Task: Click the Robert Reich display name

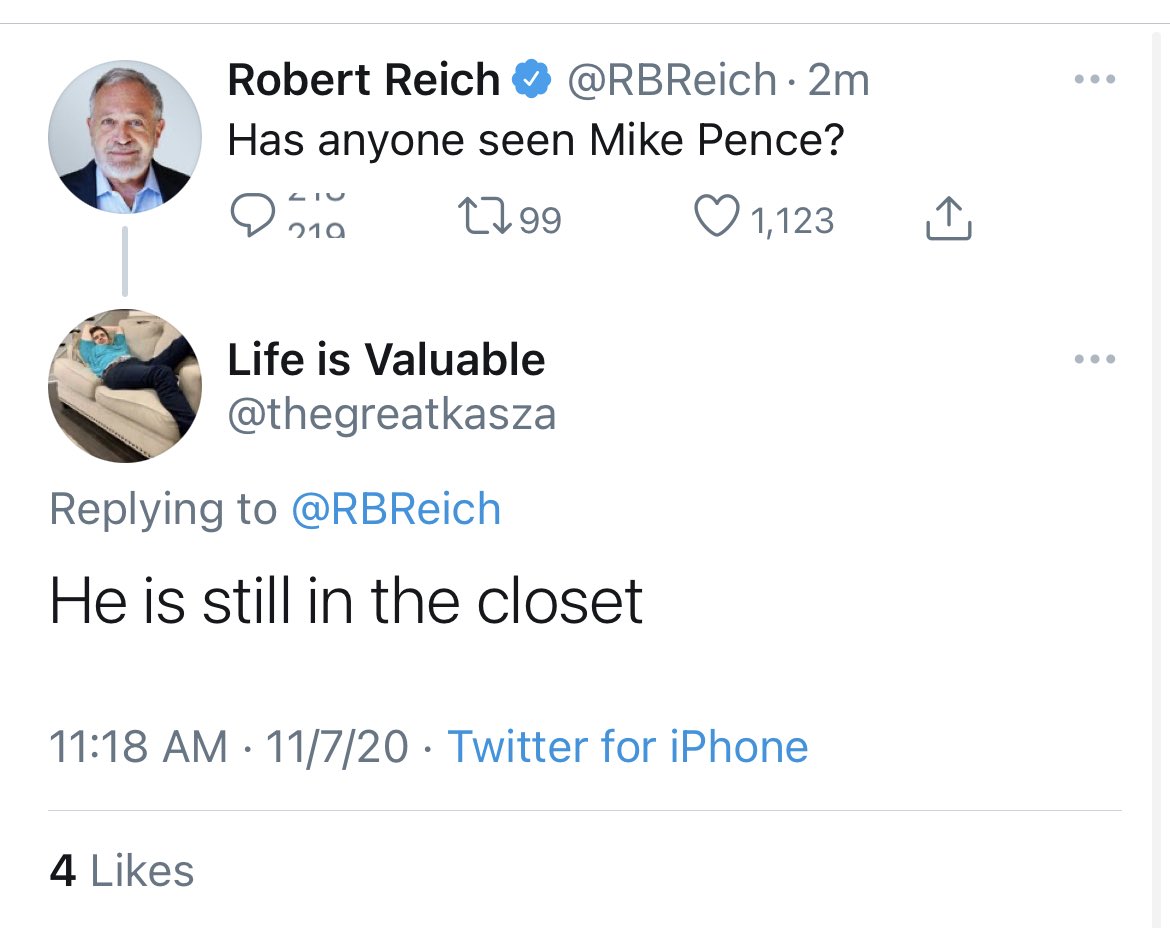Action: [364, 80]
